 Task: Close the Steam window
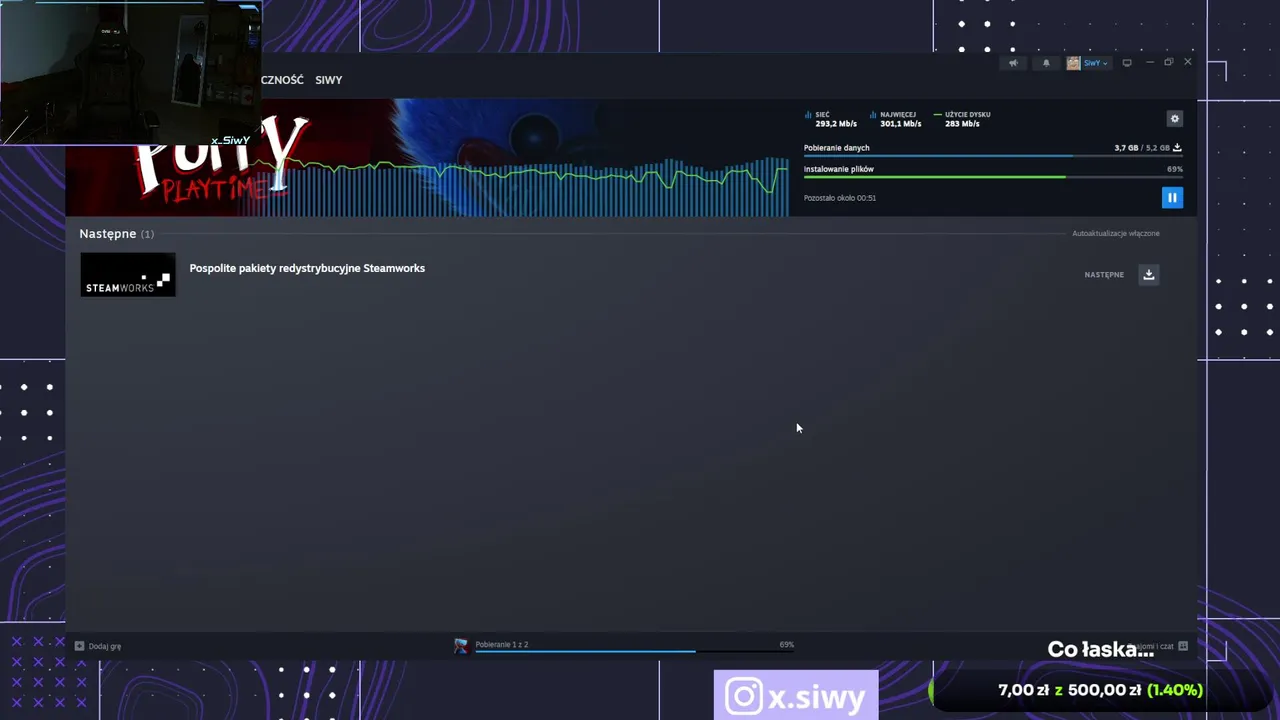pyautogui.click(x=1187, y=63)
